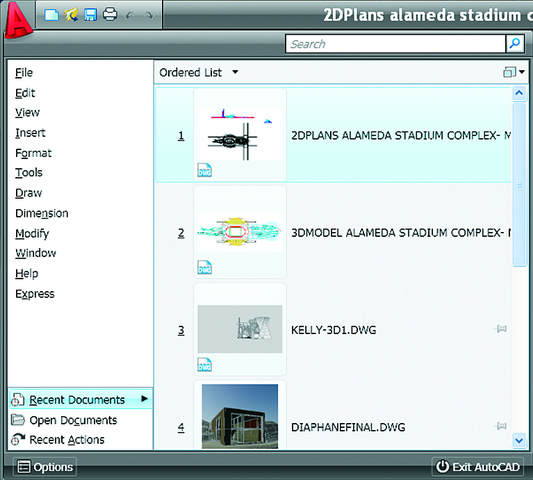This screenshot has width=533, height=480.
Task: Click list number 4
Action: [181, 427]
